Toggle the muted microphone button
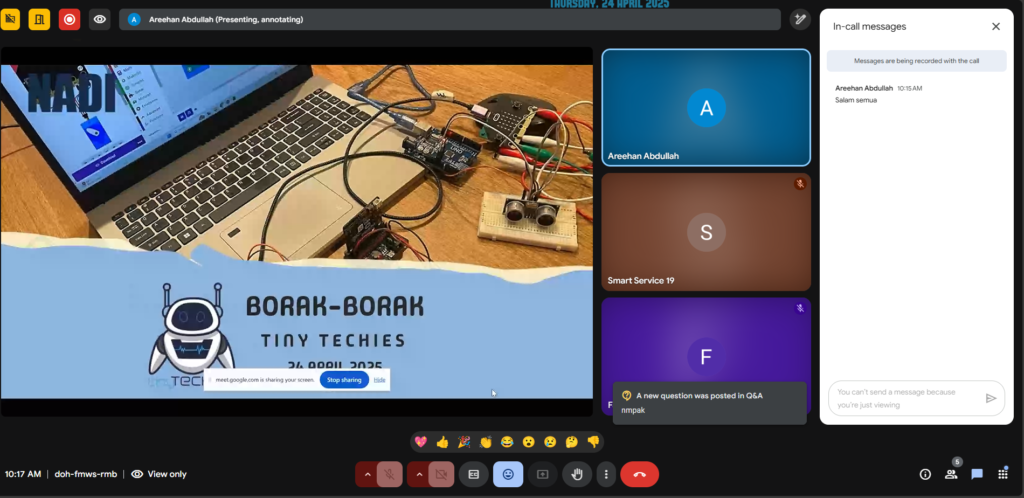The width and height of the screenshot is (1024, 498). pos(390,475)
